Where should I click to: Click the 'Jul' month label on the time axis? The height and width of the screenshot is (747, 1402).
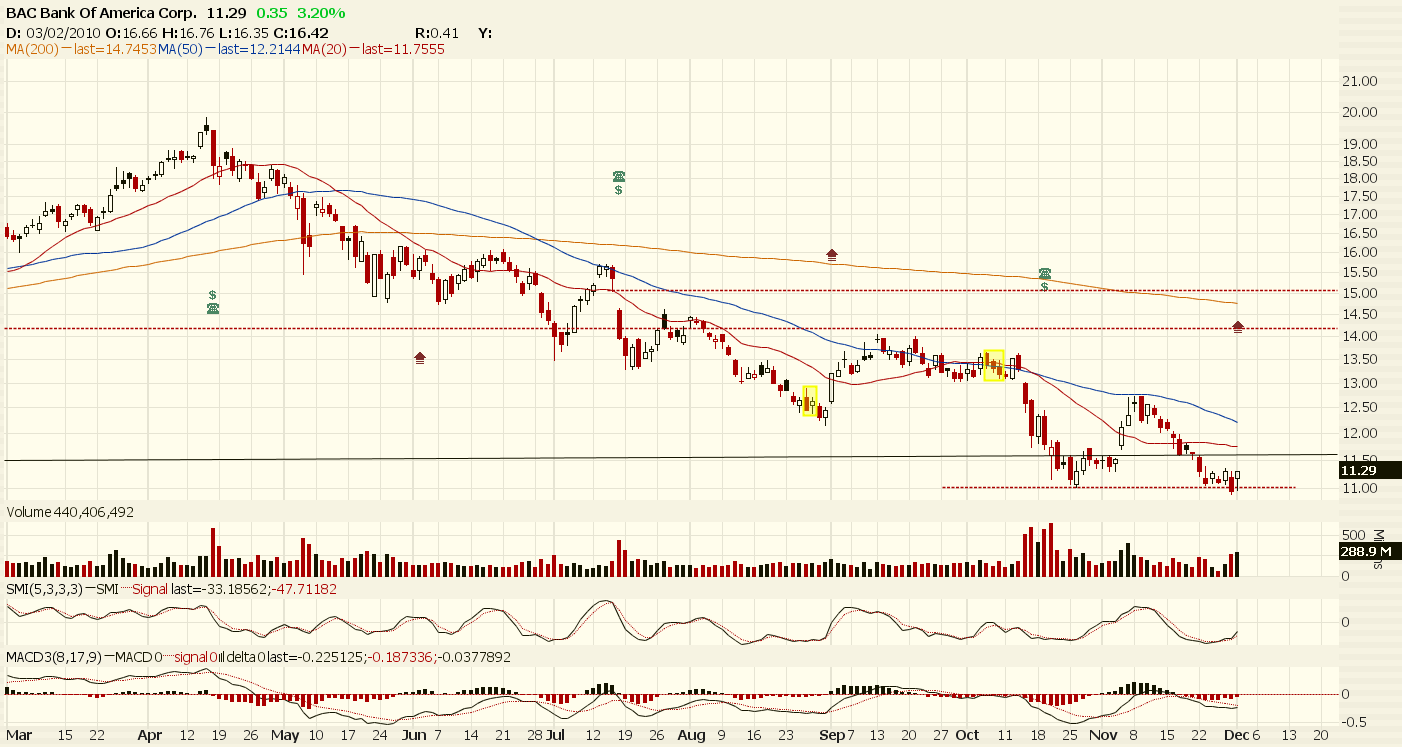click(553, 735)
